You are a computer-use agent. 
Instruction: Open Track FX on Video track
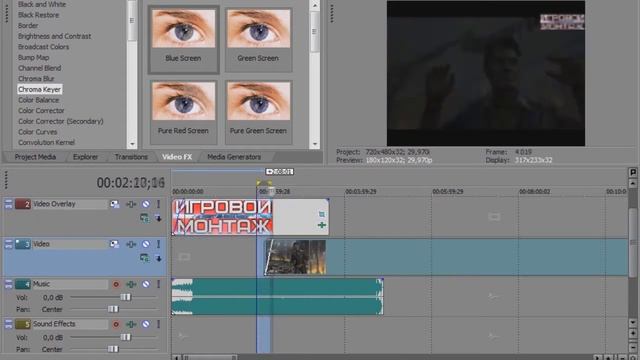click(x=131, y=244)
